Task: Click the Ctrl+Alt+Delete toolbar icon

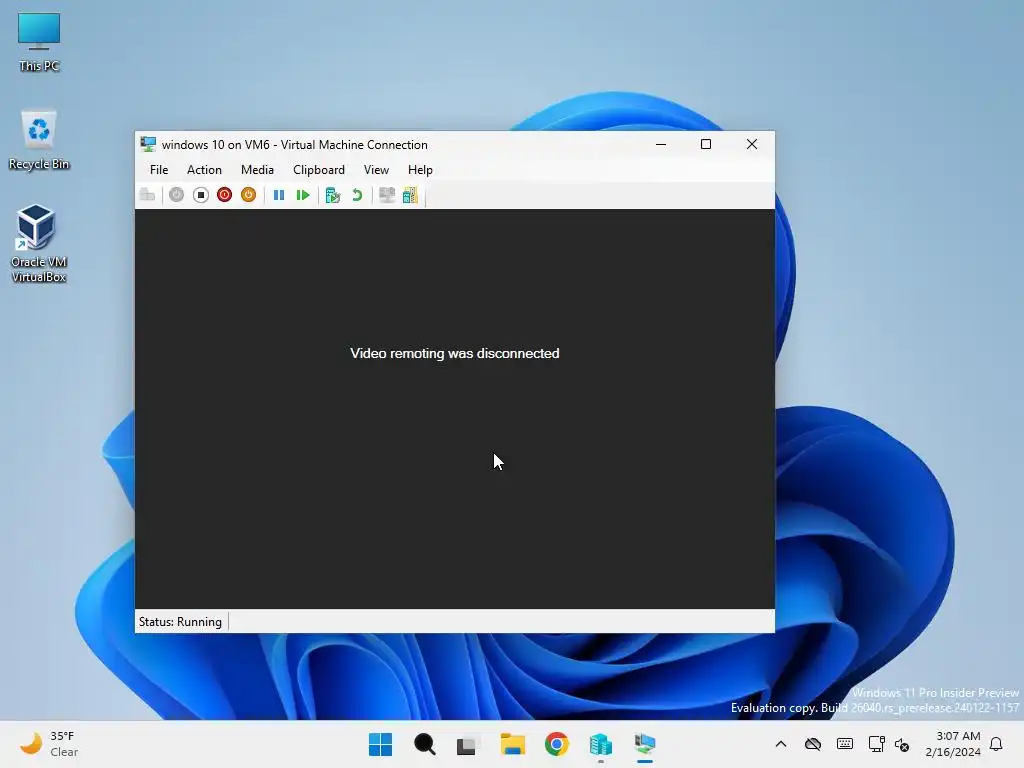Action: pyautogui.click(x=148, y=195)
